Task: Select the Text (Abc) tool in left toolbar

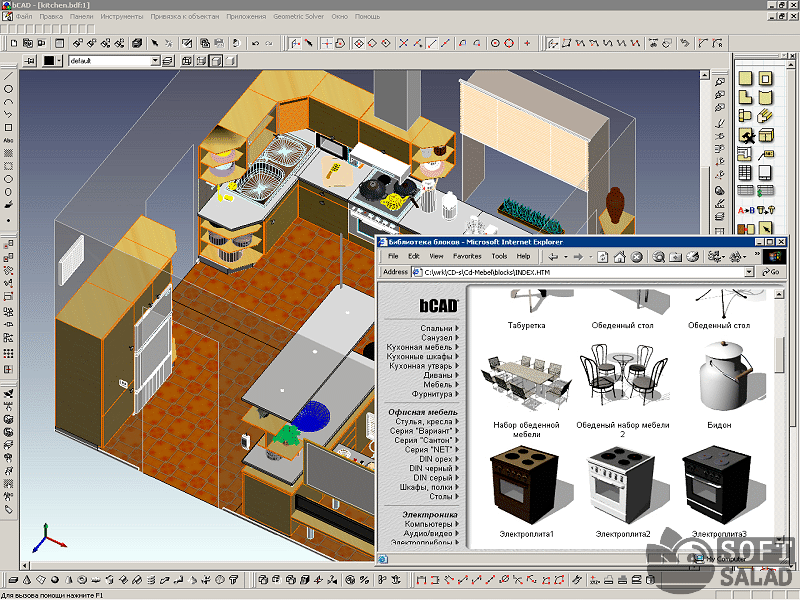Action: coord(8,140)
